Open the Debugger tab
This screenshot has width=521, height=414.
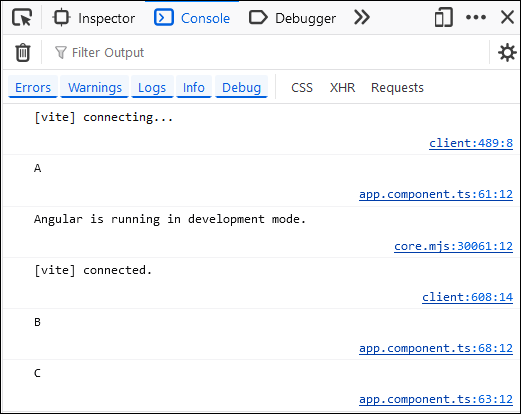[x=292, y=18]
